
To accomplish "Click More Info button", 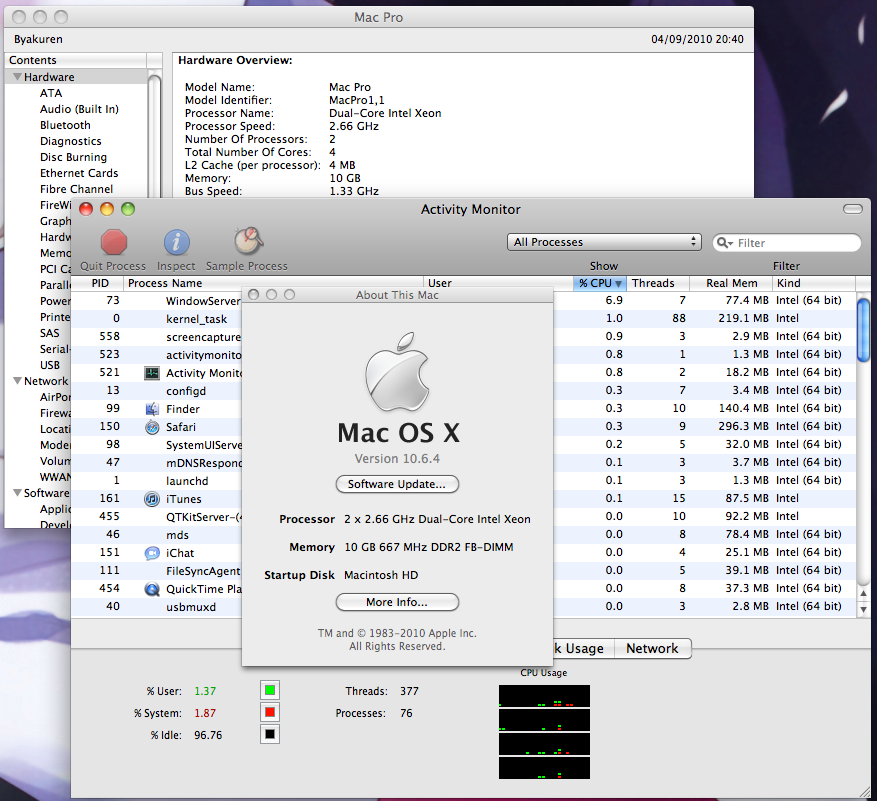I will pyautogui.click(x=397, y=602).
